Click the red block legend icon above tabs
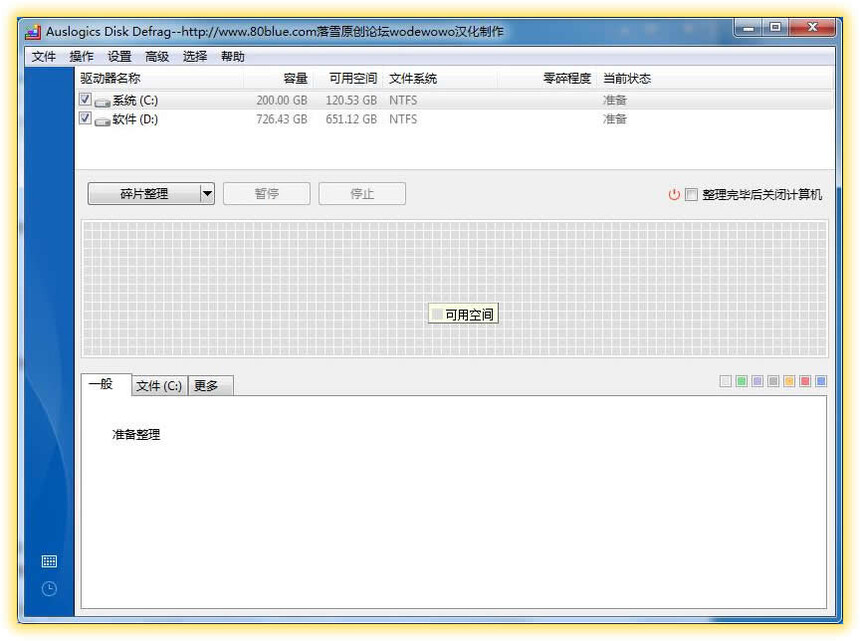 (x=805, y=381)
